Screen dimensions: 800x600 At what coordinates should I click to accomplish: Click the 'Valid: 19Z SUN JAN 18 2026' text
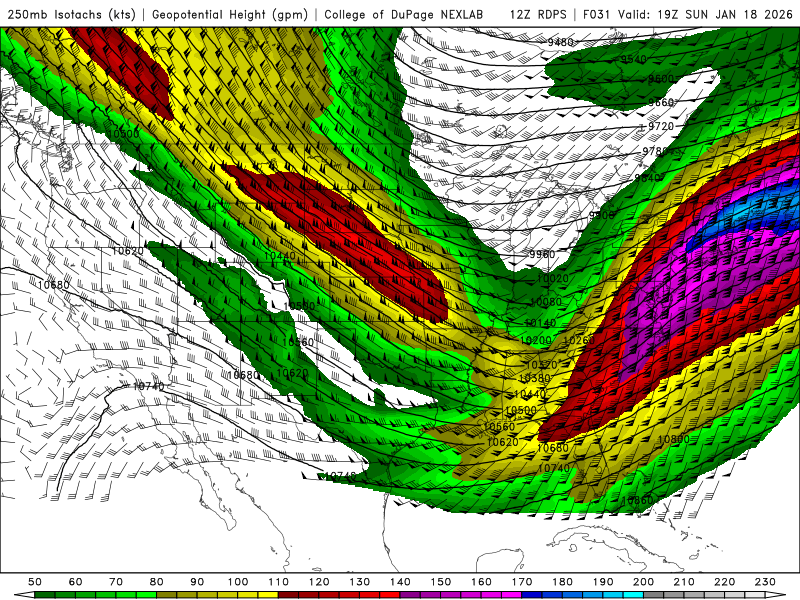[x=705, y=15]
